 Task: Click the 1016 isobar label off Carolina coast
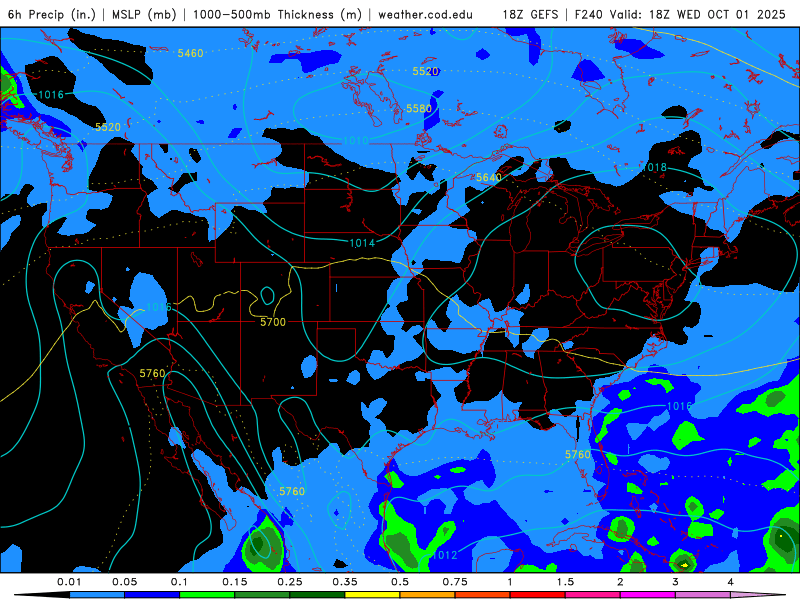pos(680,406)
